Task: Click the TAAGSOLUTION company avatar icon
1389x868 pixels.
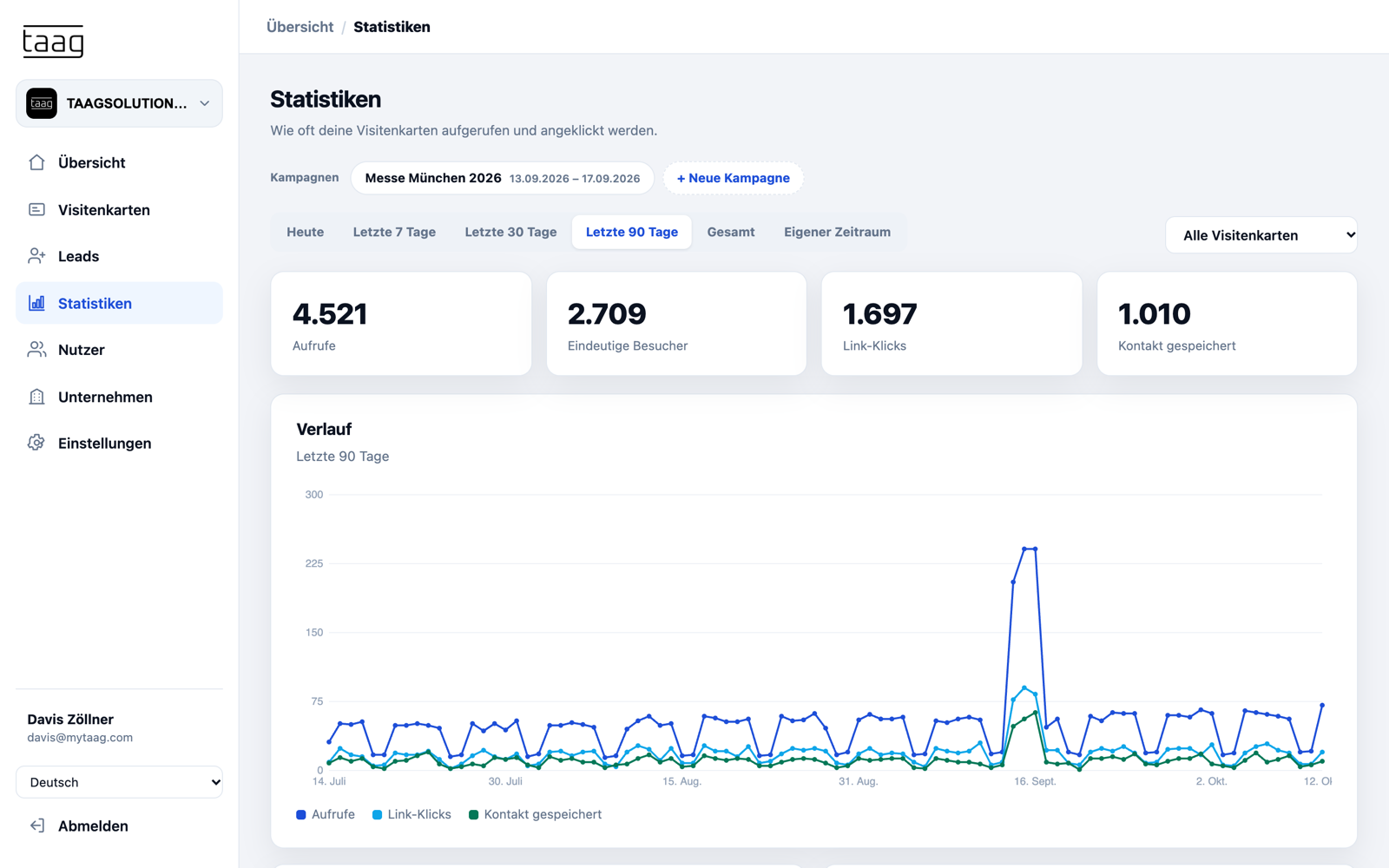Action: pos(42,103)
